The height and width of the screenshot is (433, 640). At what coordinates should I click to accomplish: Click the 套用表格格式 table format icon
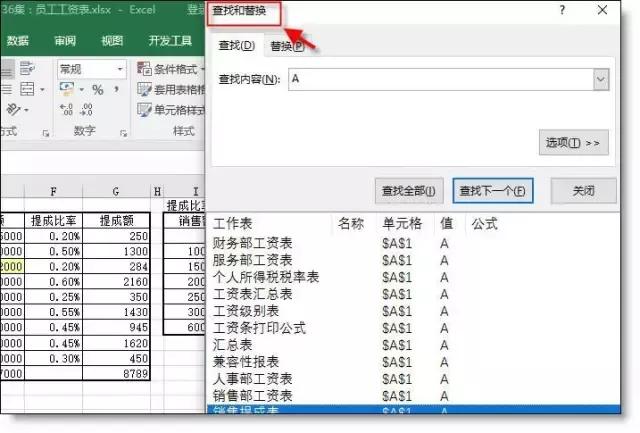(144, 89)
